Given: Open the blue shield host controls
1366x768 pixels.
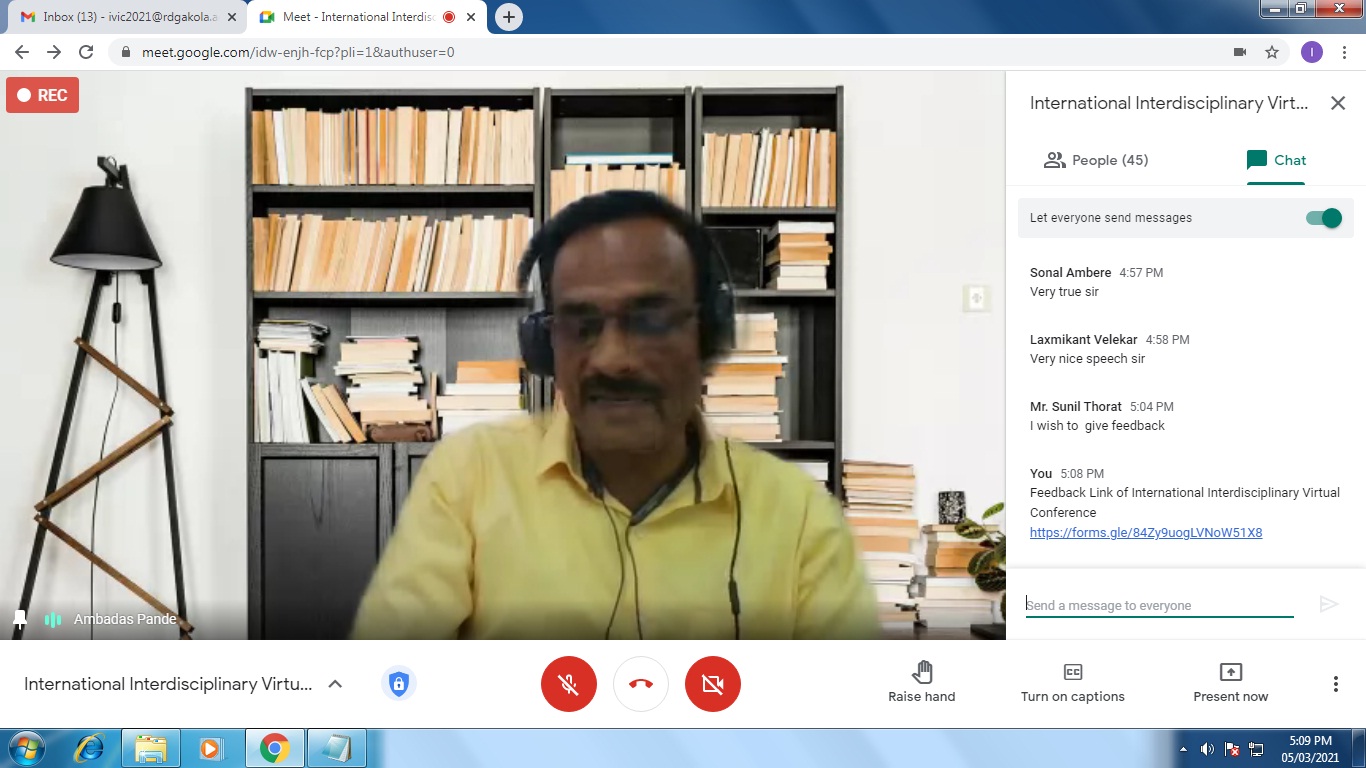Looking at the screenshot, I should click(x=398, y=684).
